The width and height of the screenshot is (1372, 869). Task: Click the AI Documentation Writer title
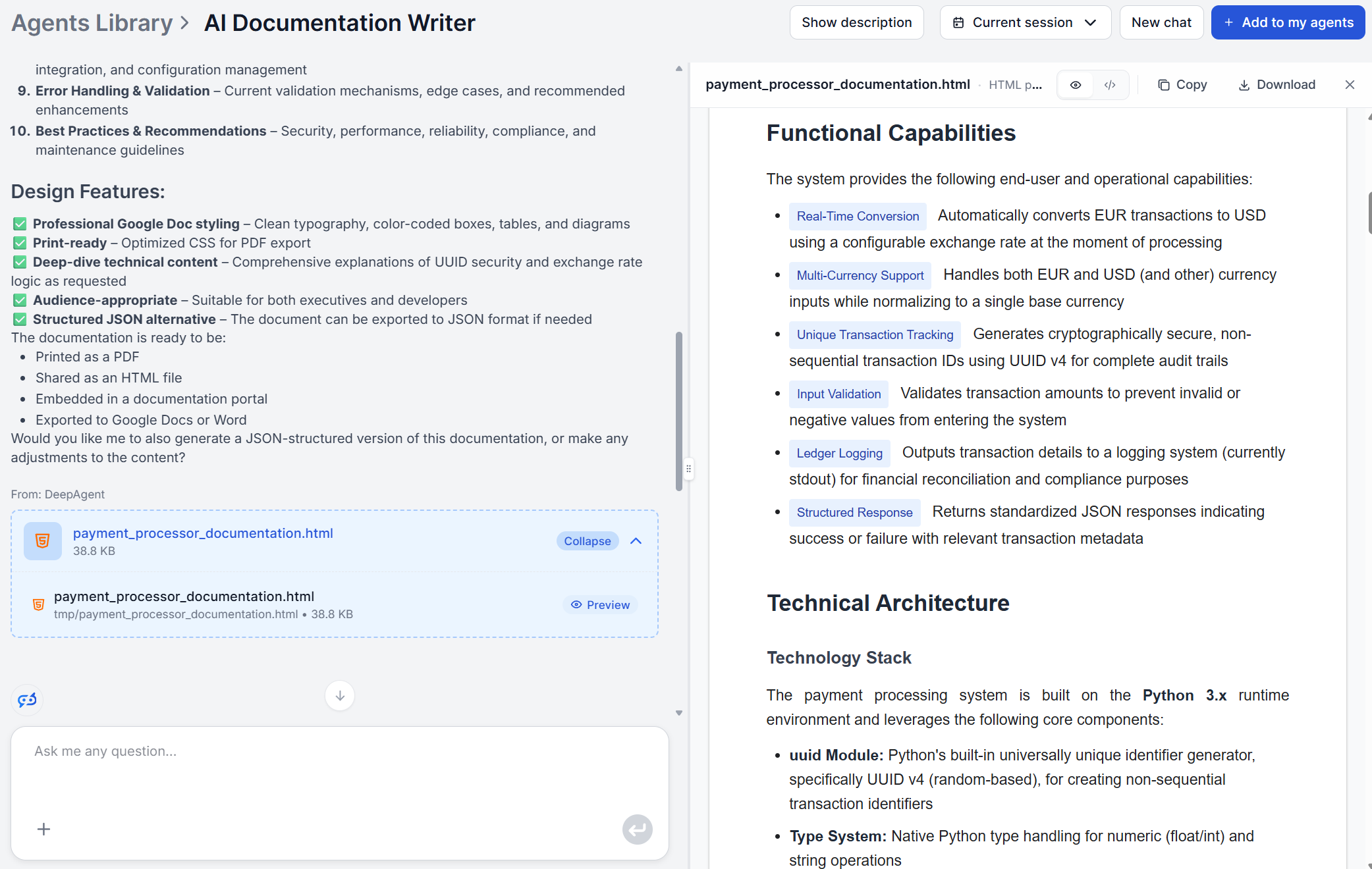[x=339, y=23]
